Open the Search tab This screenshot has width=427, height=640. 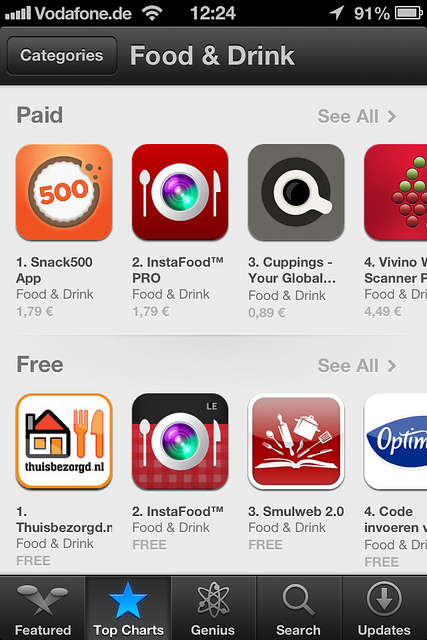click(298, 608)
